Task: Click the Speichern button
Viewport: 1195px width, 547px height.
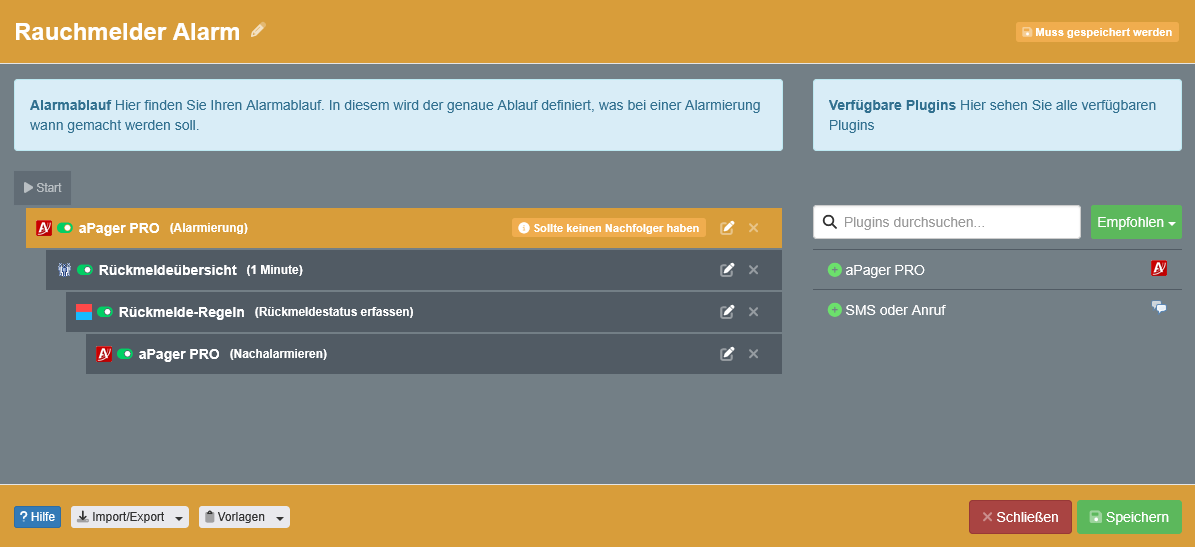Action: coord(1129,517)
